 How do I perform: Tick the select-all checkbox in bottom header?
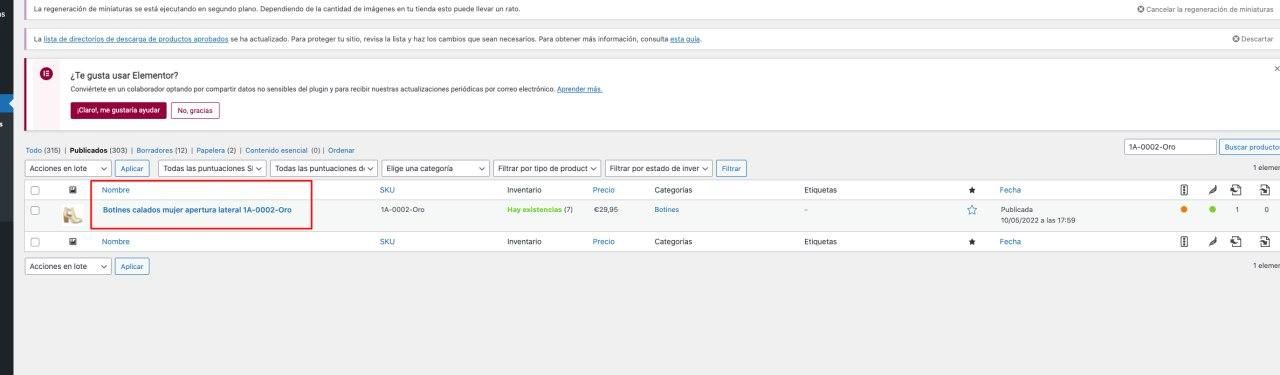pyautogui.click(x=35, y=242)
